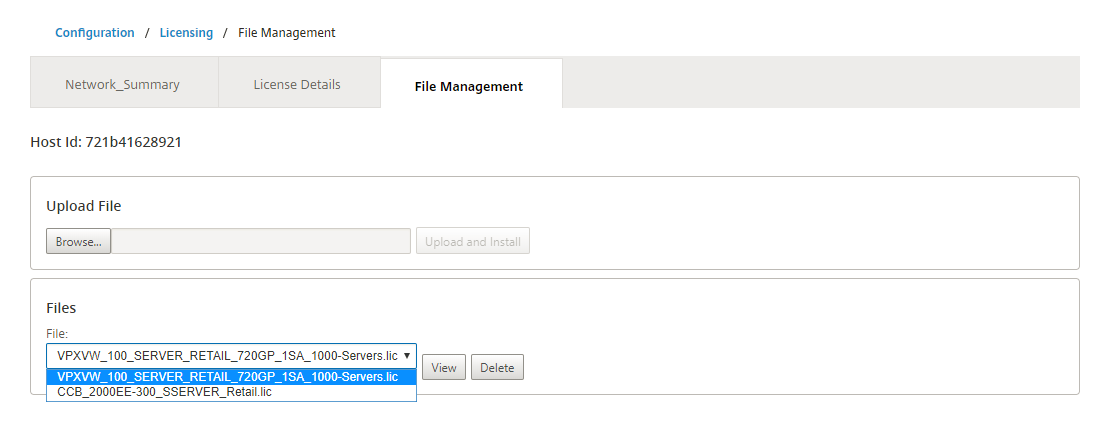Click the Upload File section heading
Screen dimensions: 1100x439
pos(83,206)
